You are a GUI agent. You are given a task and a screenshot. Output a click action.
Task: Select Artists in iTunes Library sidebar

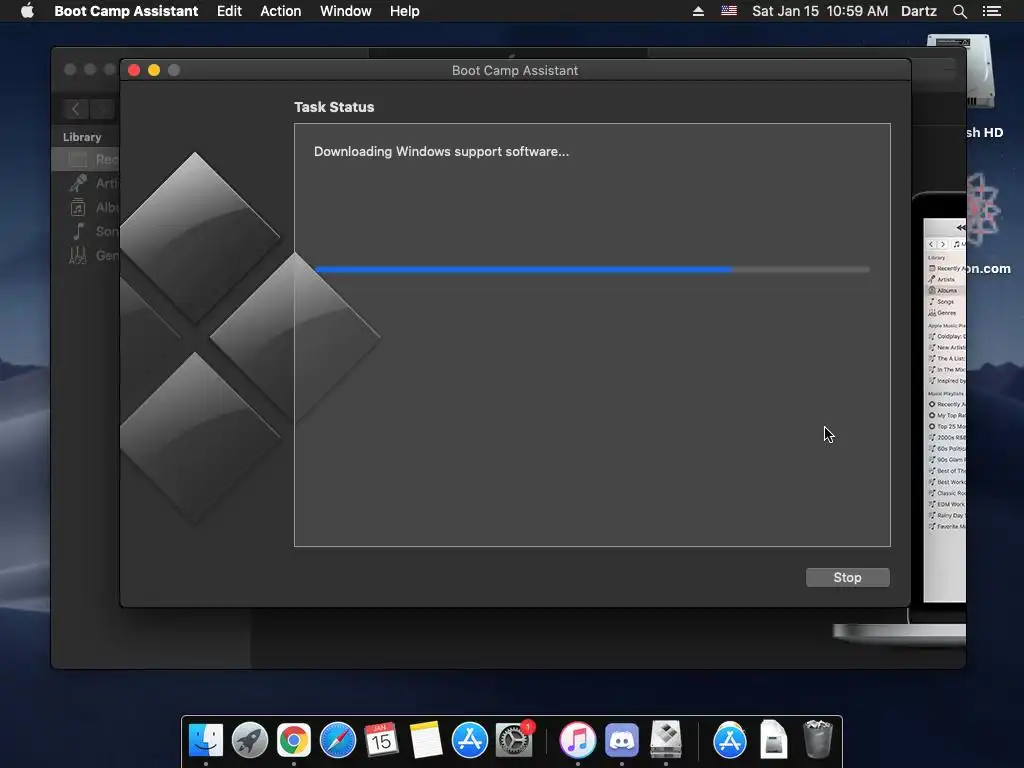(x=86, y=184)
